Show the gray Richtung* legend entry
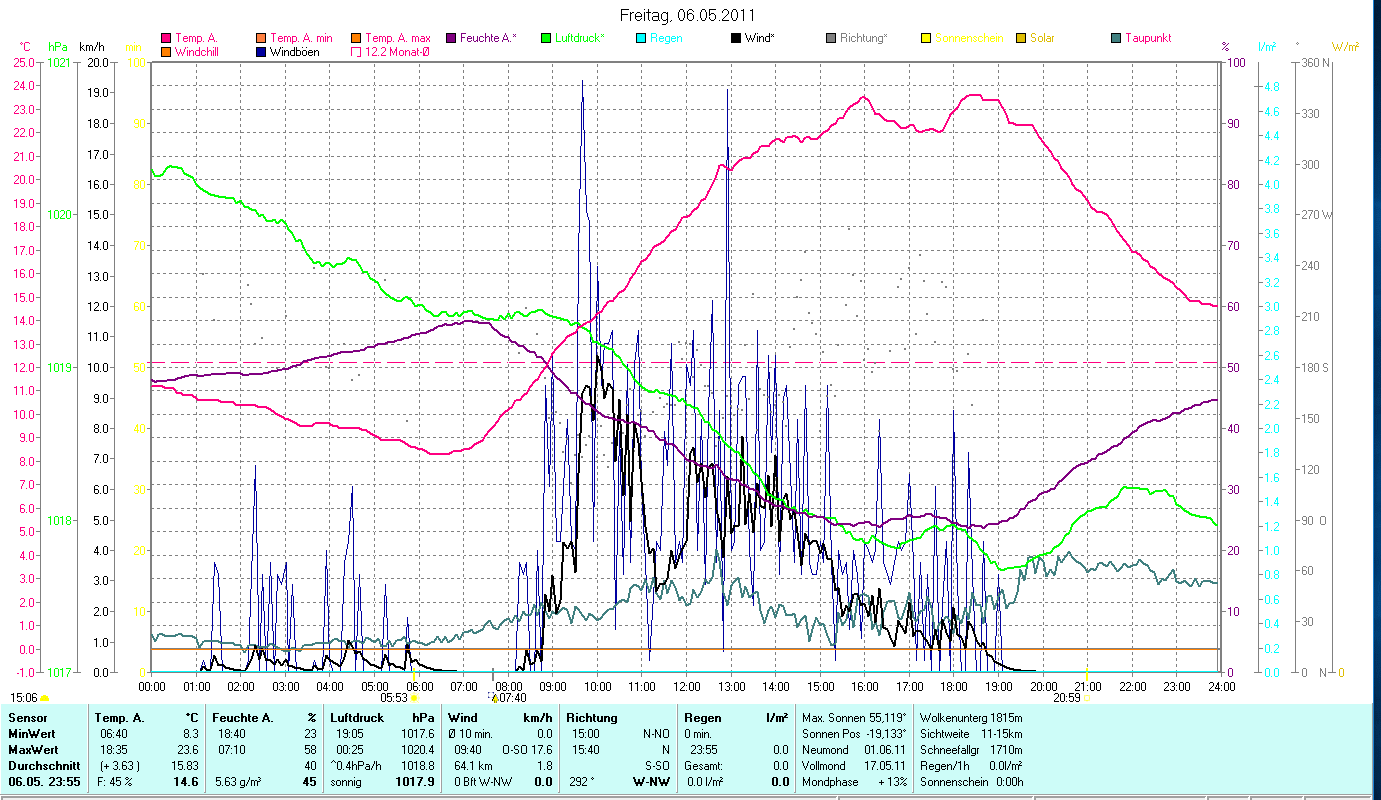 coord(830,38)
